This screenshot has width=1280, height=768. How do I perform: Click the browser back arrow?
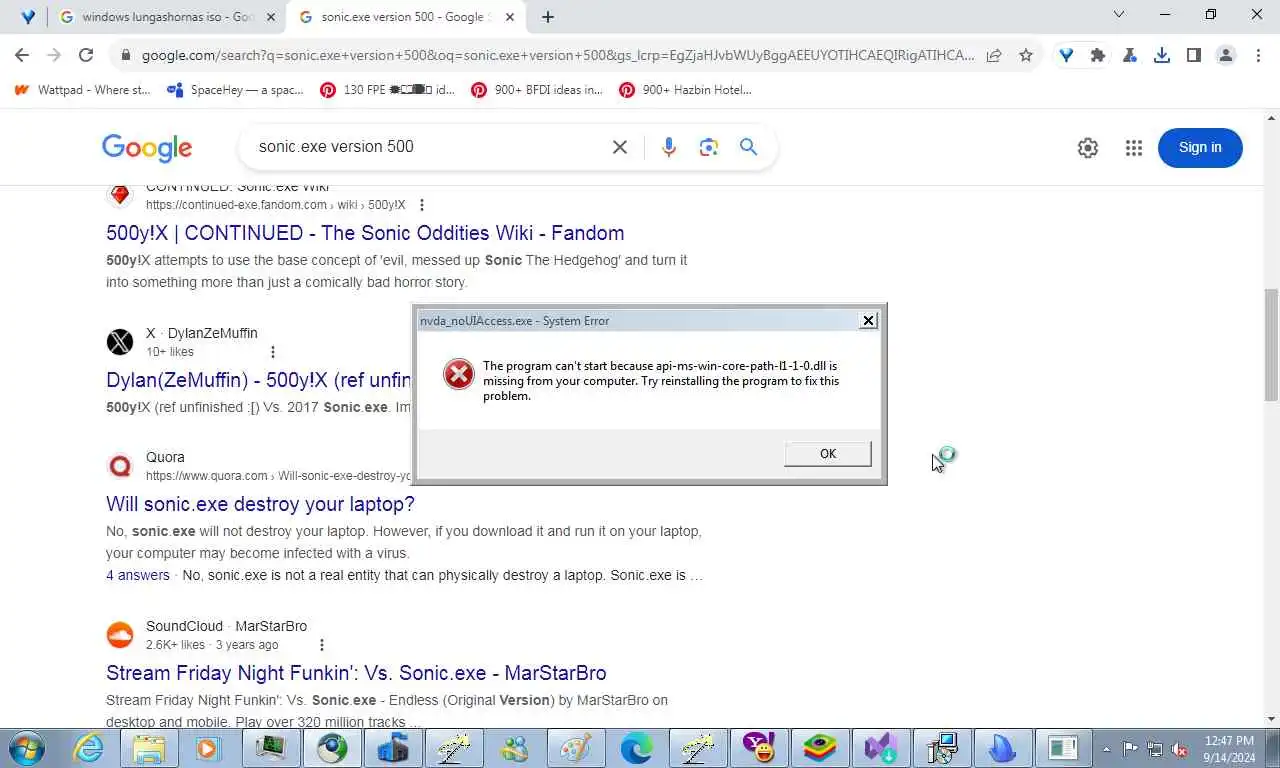[22, 55]
